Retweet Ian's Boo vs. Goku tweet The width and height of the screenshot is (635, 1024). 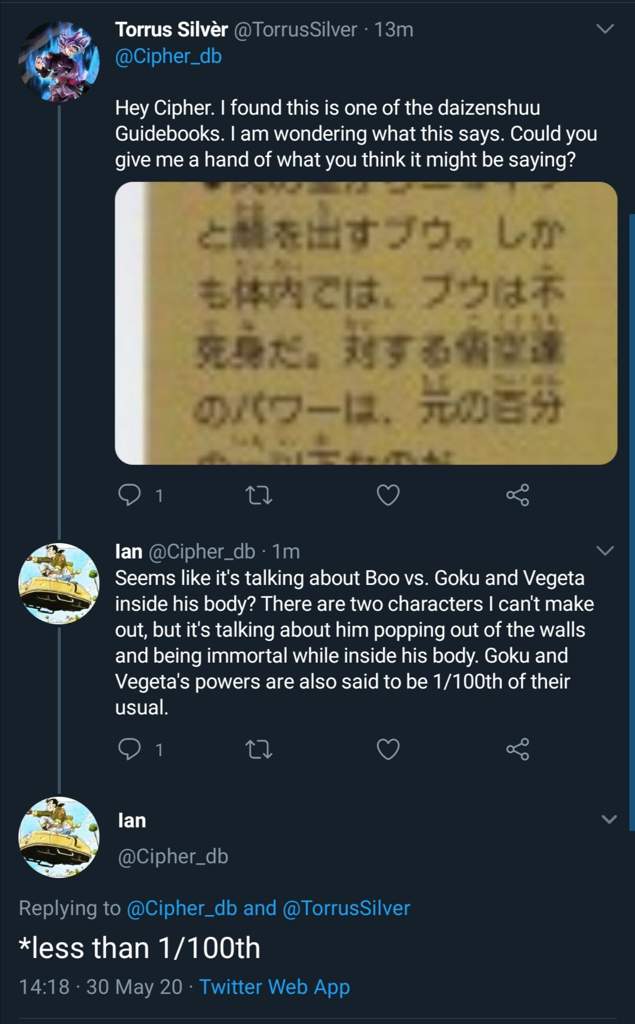(x=257, y=750)
